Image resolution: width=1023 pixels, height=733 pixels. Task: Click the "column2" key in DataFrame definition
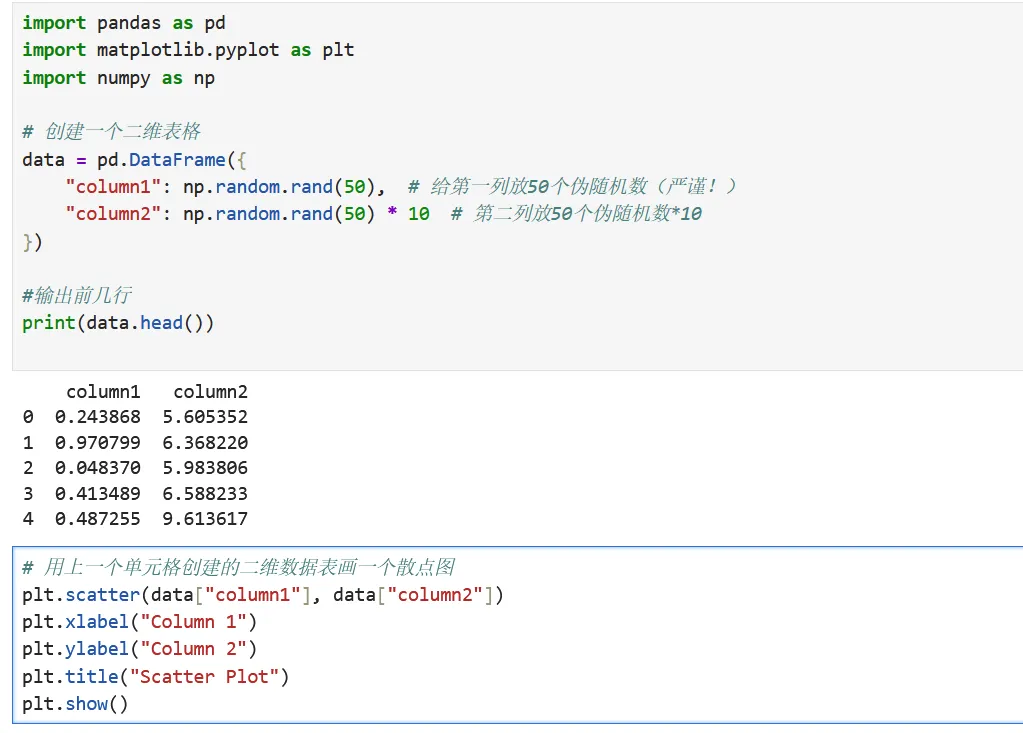113,214
